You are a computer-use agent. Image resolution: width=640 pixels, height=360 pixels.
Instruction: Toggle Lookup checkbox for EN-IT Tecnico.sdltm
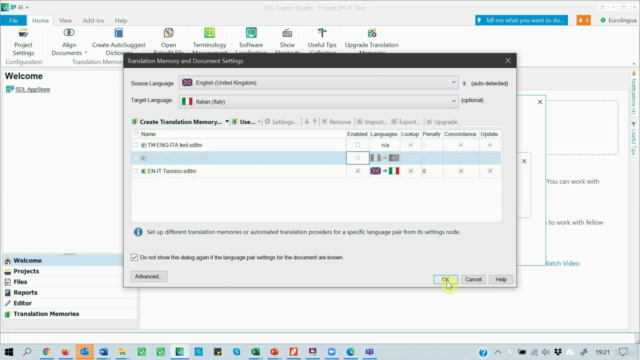pyautogui.click(x=411, y=171)
